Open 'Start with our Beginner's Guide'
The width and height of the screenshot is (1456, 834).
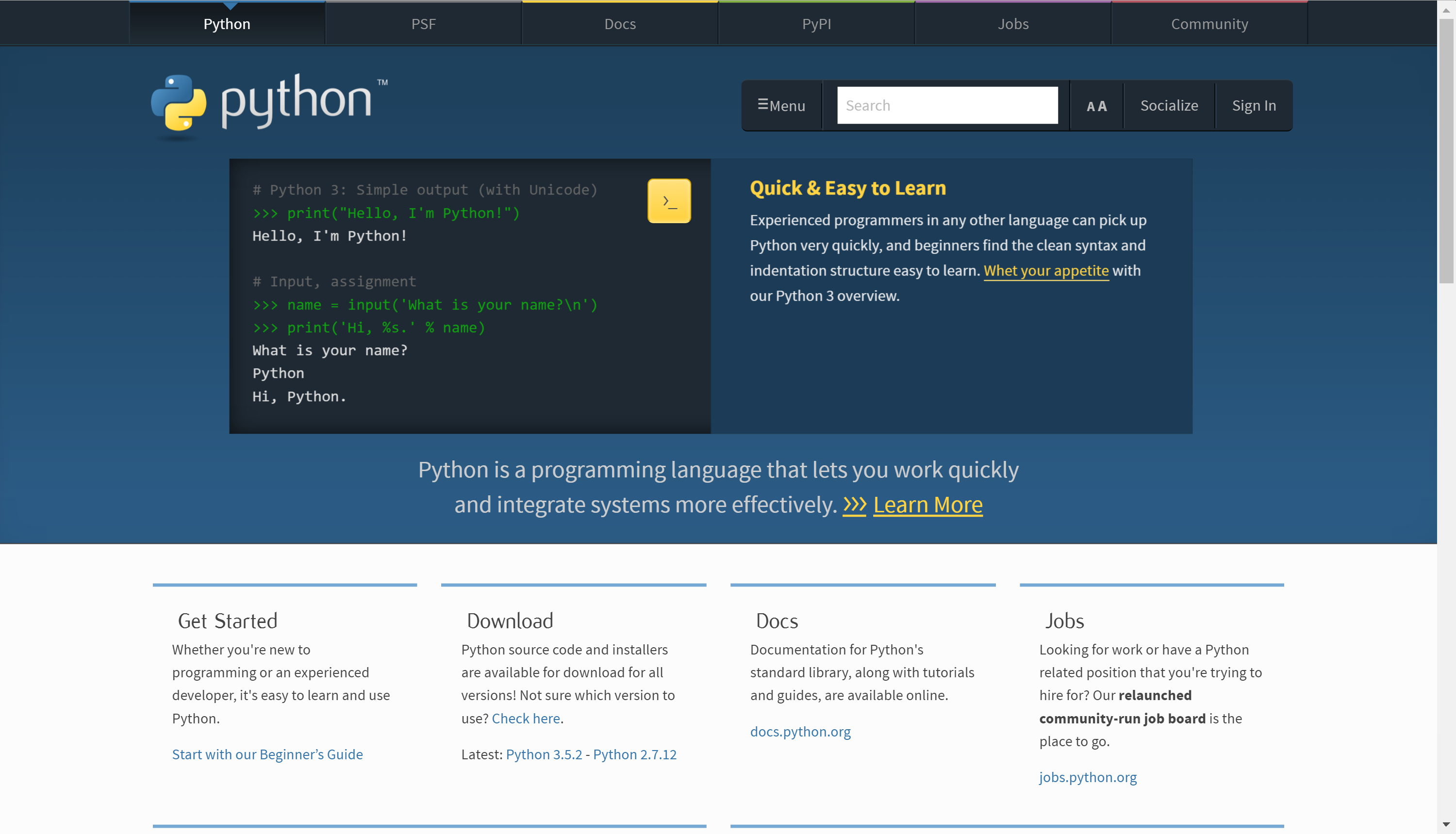(267, 754)
